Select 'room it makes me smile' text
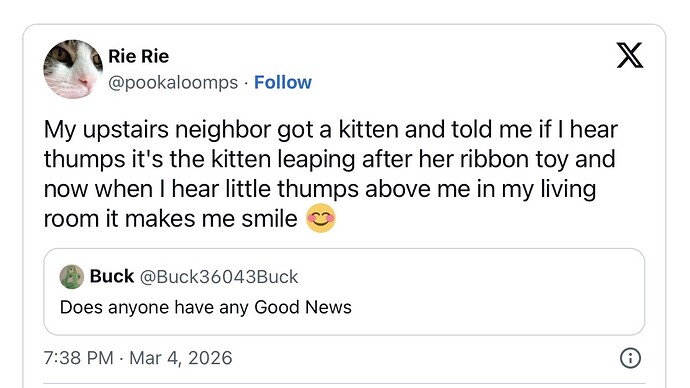This screenshot has height=388, width=690. (171, 219)
